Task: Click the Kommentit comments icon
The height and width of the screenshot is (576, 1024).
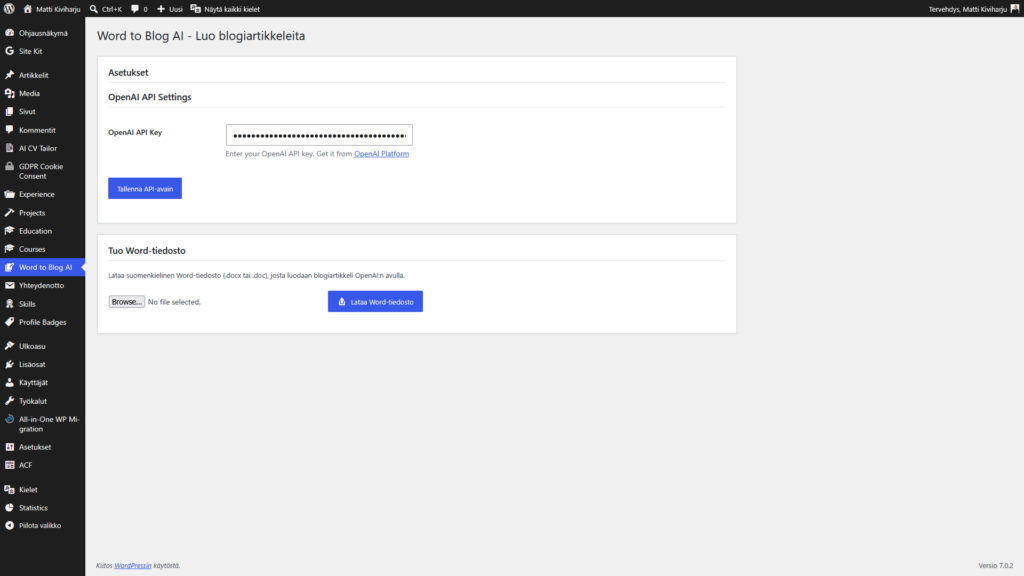Action: click(9, 130)
